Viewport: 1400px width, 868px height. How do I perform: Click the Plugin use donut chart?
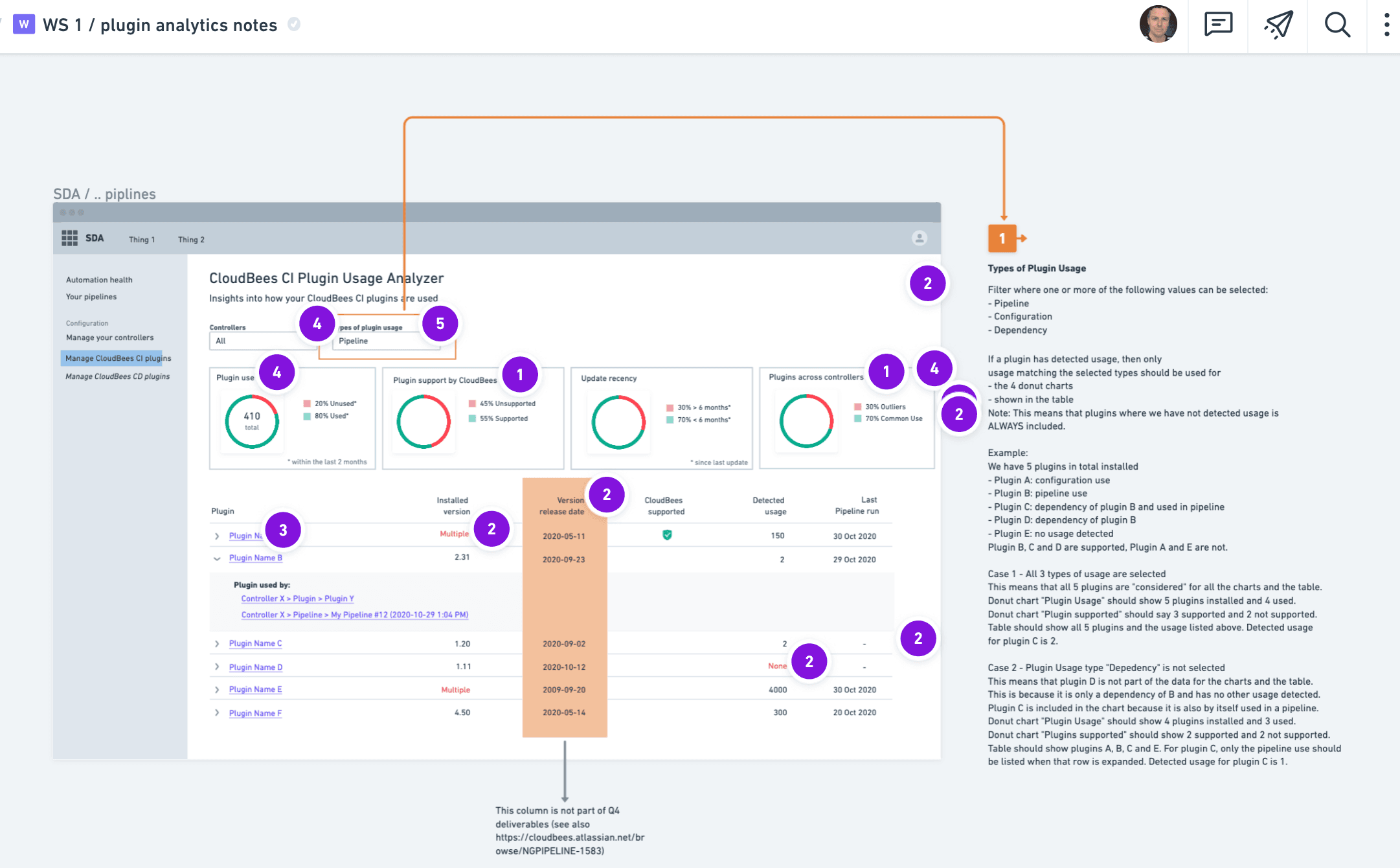tap(252, 422)
